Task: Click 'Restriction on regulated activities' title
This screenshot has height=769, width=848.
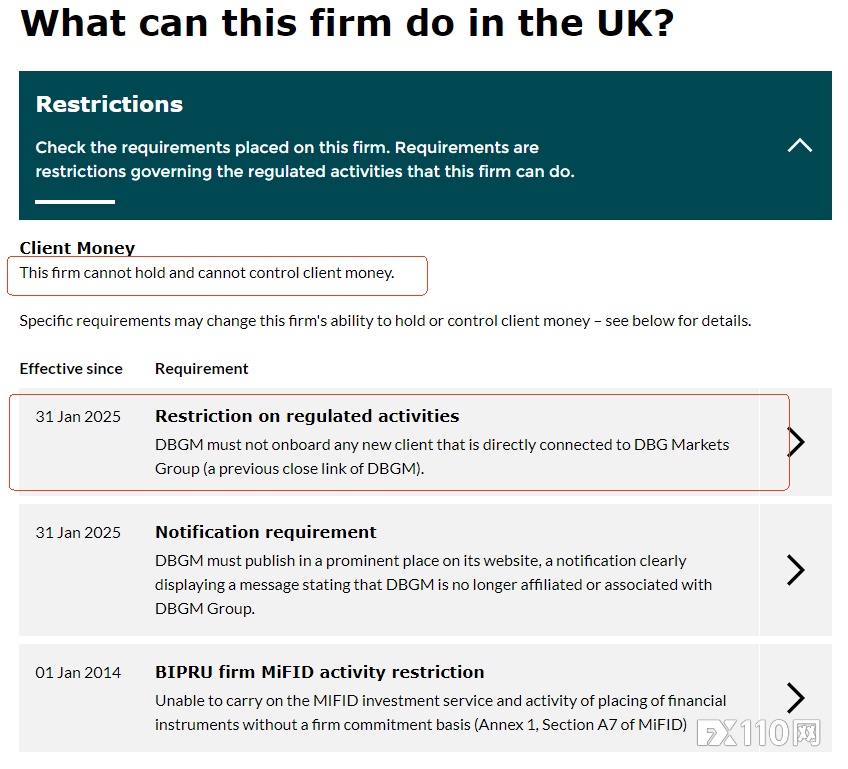Action: tap(307, 416)
